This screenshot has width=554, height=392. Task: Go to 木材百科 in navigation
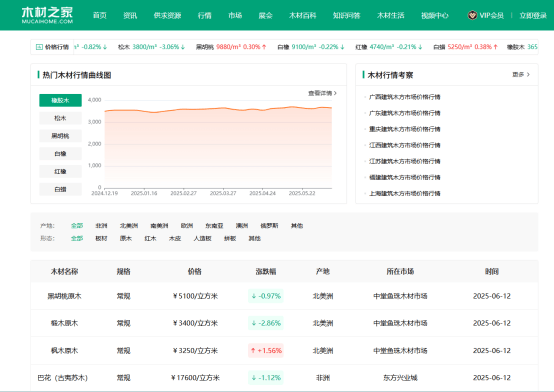[302, 16]
